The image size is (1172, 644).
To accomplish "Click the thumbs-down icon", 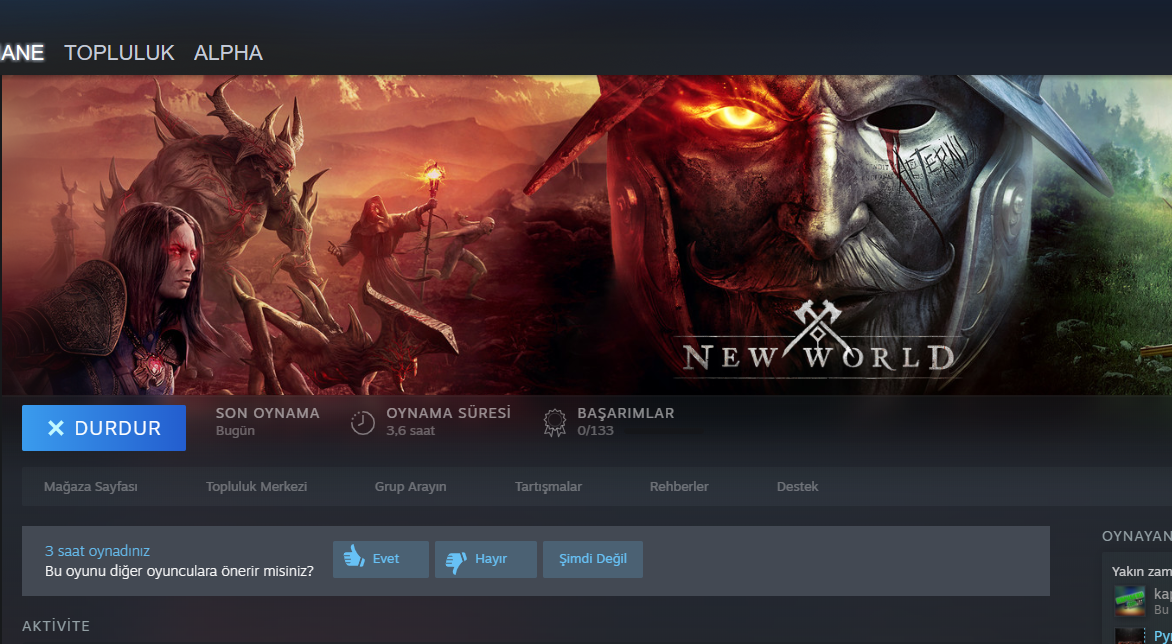I will 456,562.
